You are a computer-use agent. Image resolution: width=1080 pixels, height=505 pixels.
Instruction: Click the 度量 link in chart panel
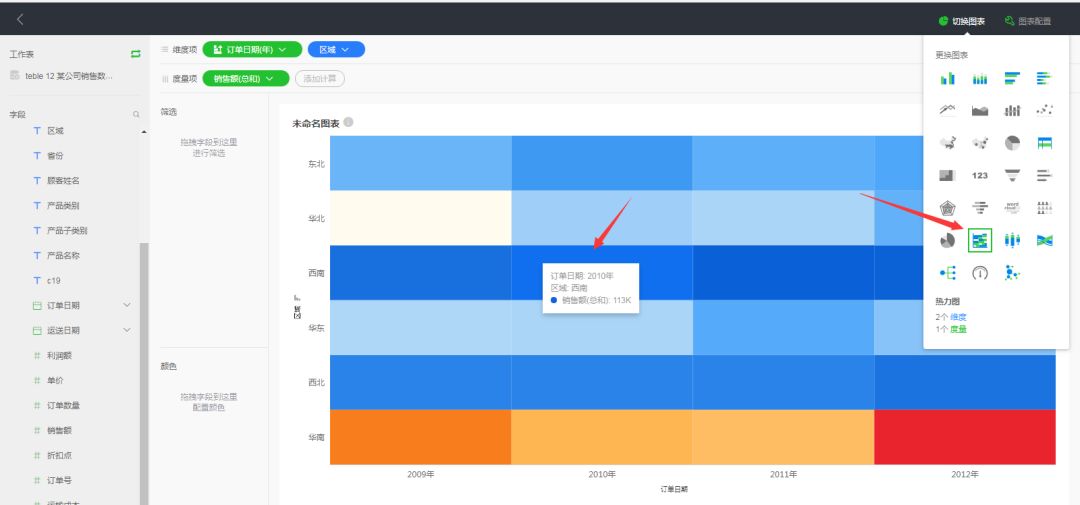(x=958, y=329)
